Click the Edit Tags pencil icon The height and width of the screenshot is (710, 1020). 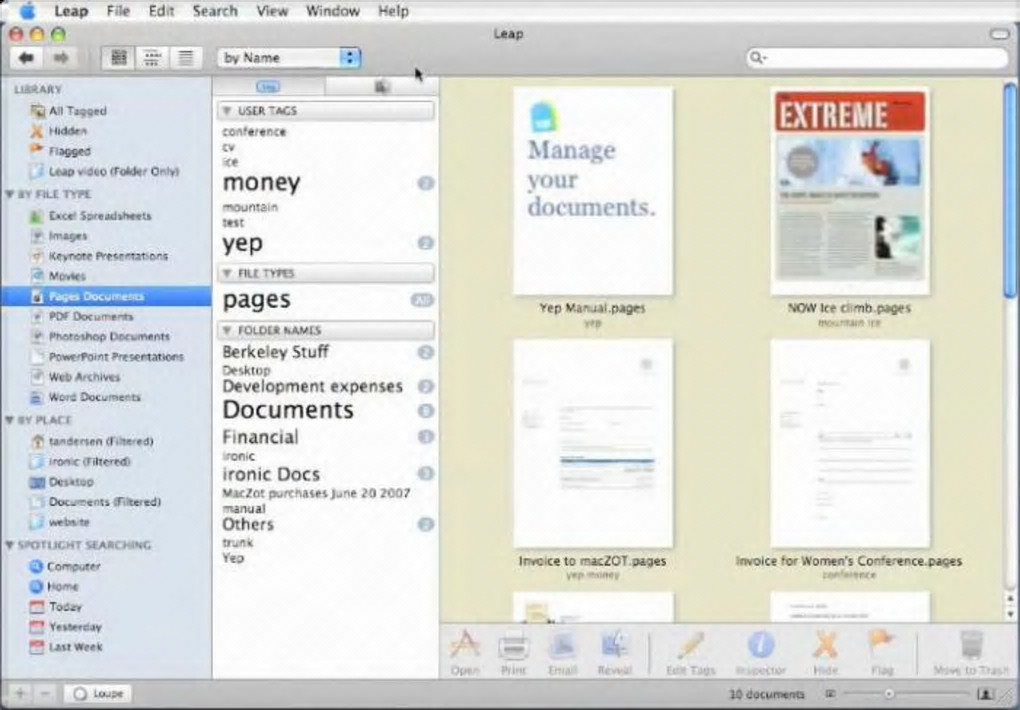point(691,646)
